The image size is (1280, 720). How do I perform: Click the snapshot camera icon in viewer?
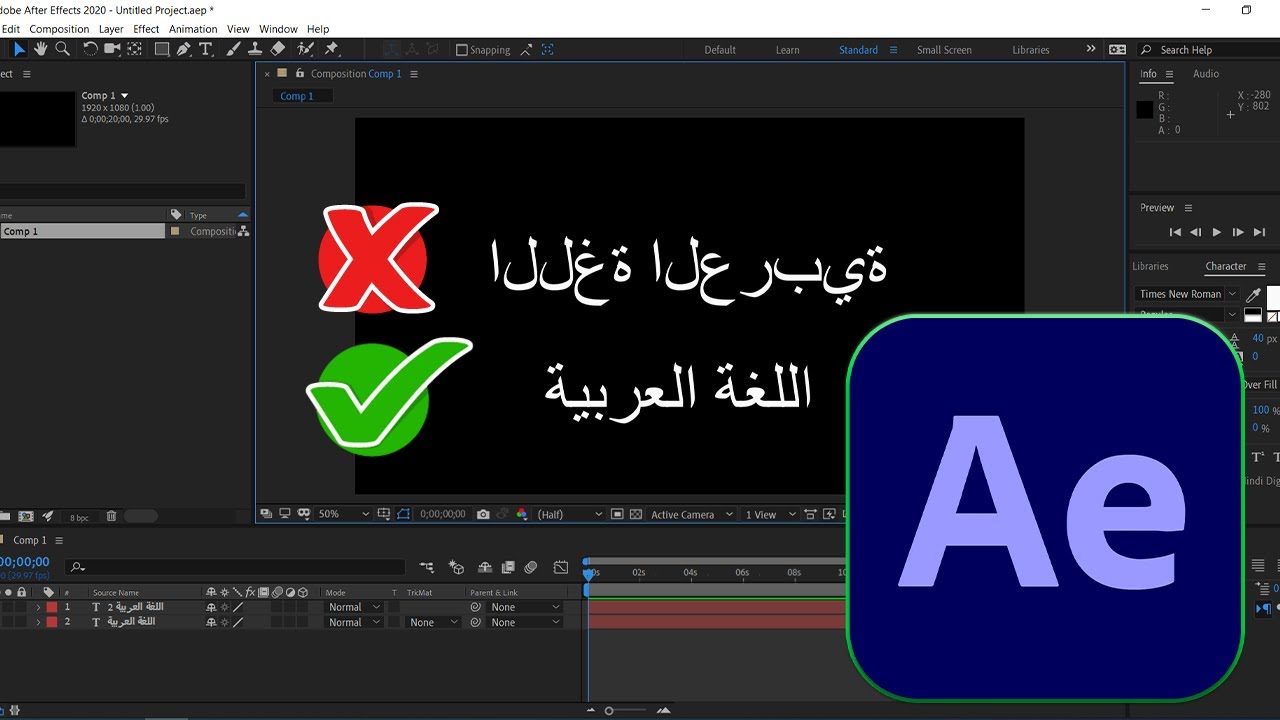[483, 514]
